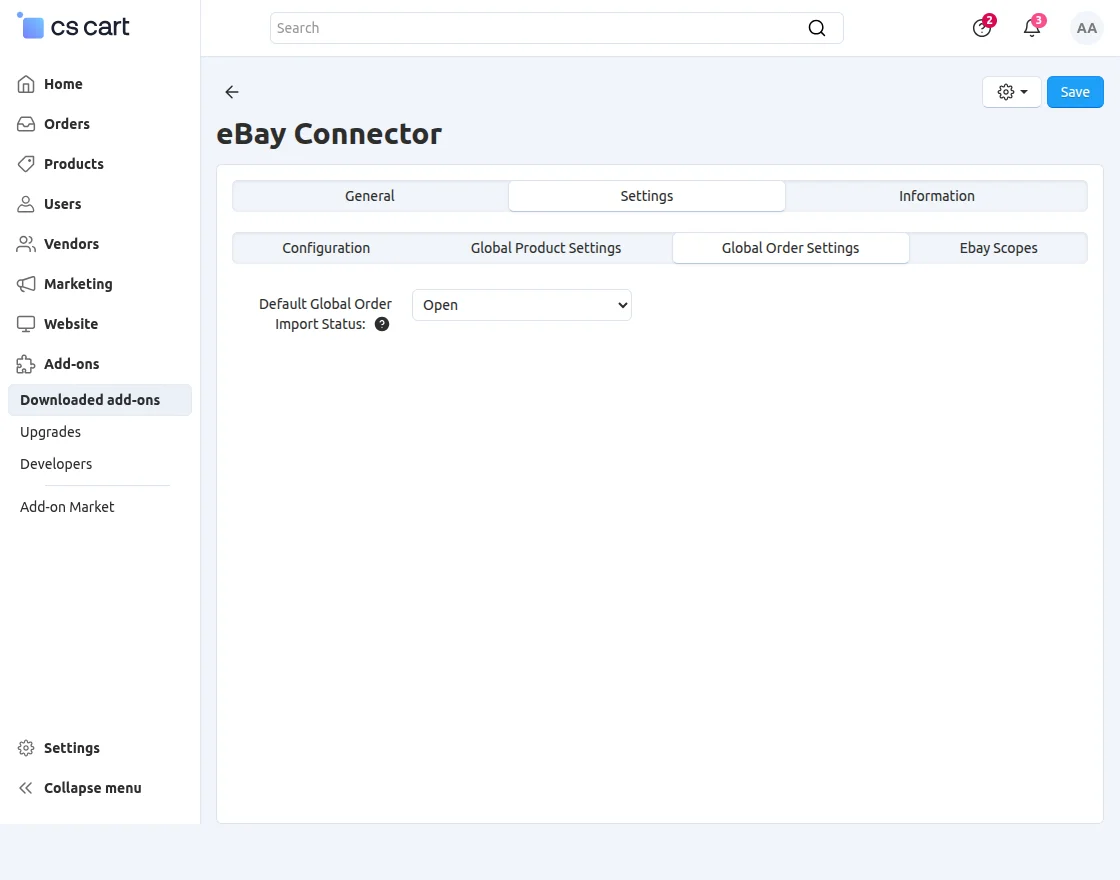The width and height of the screenshot is (1120, 880).
Task: Open the Marketing menu label
Action: coord(78,284)
